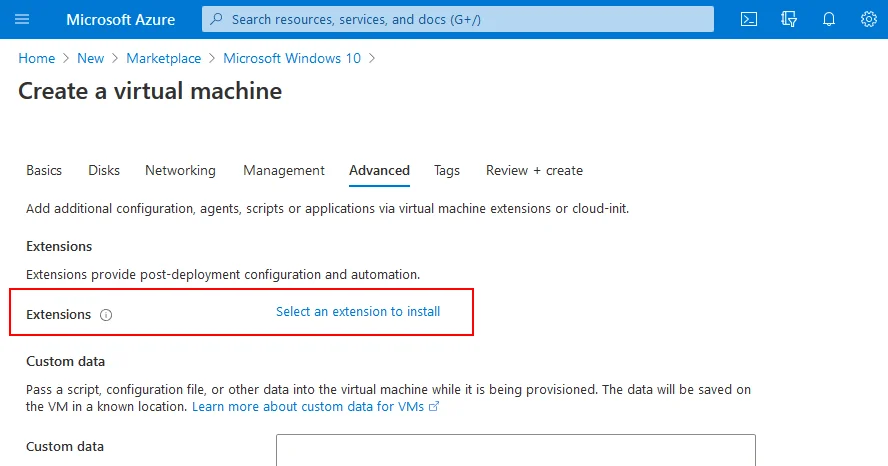The height and width of the screenshot is (466, 888).
Task: Navigate to Home breadcrumb
Action: tap(37, 58)
